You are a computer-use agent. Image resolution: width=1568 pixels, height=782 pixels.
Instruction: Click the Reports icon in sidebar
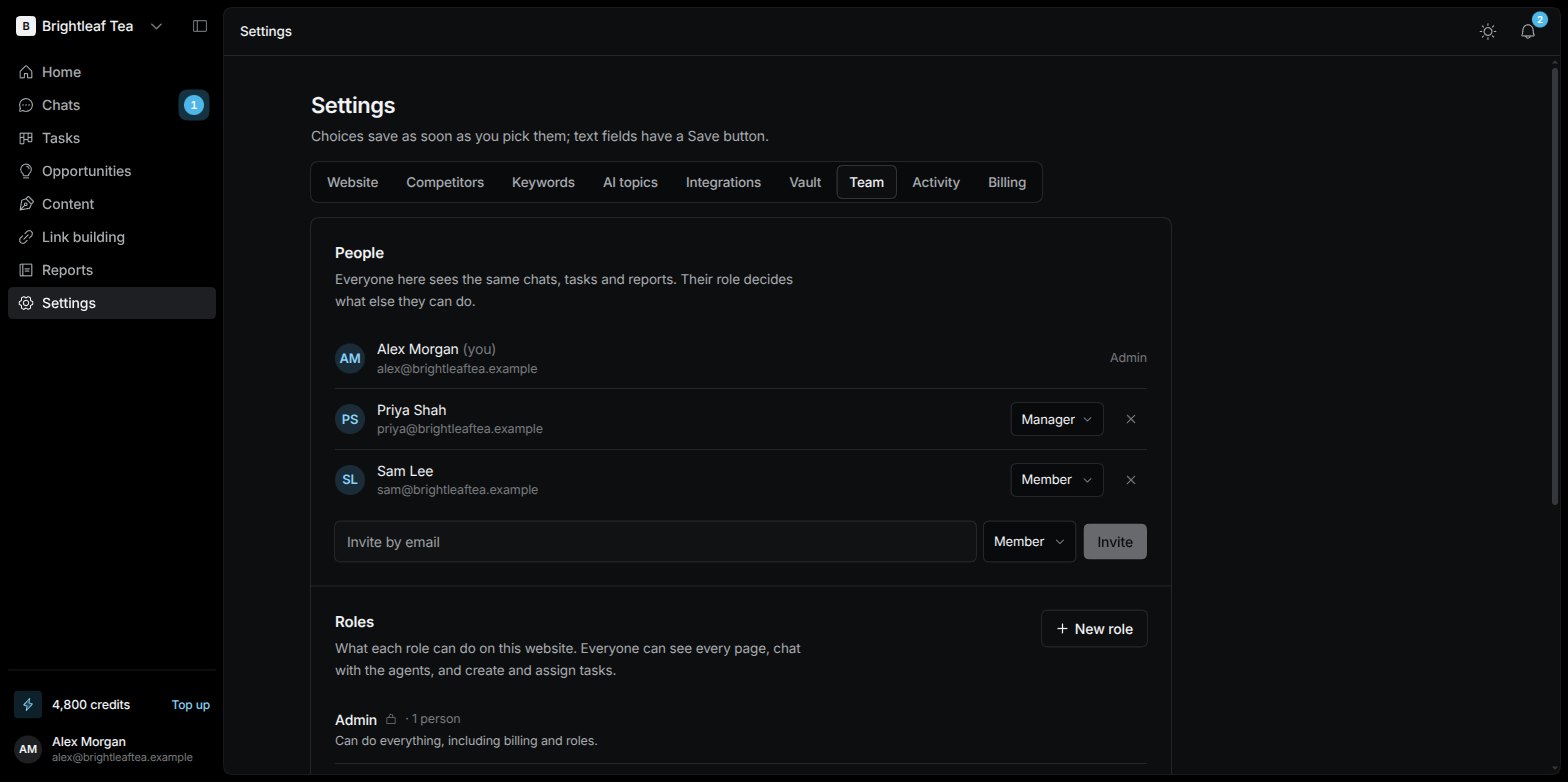click(x=26, y=270)
